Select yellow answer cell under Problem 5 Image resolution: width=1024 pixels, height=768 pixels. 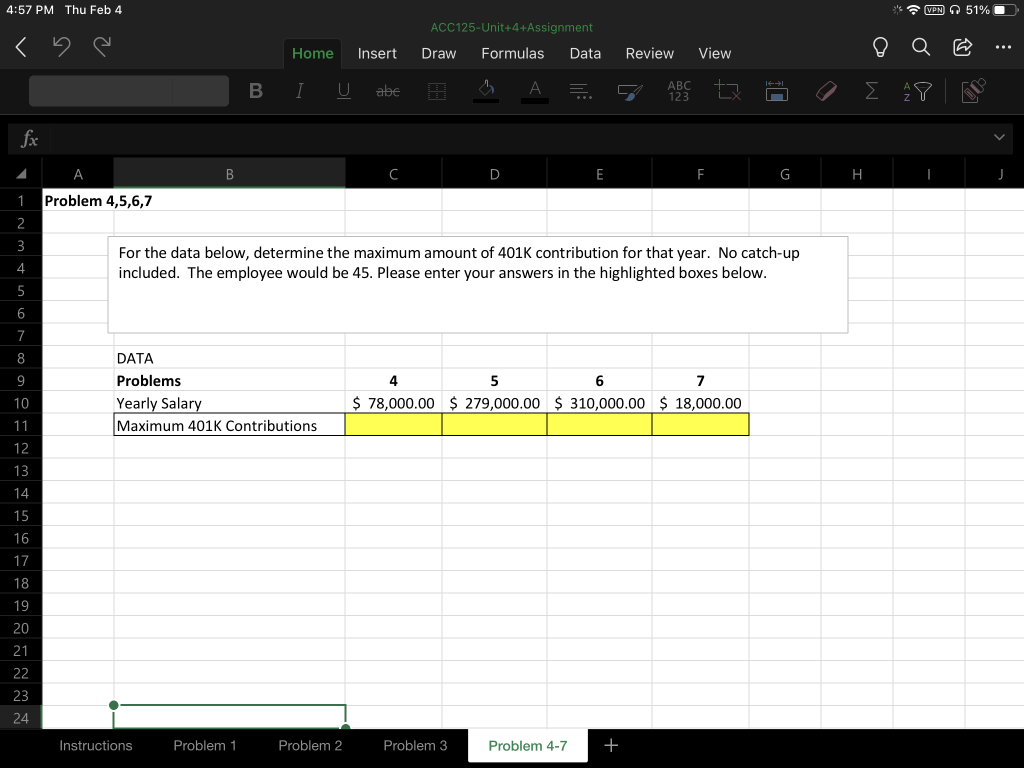point(494,424)
